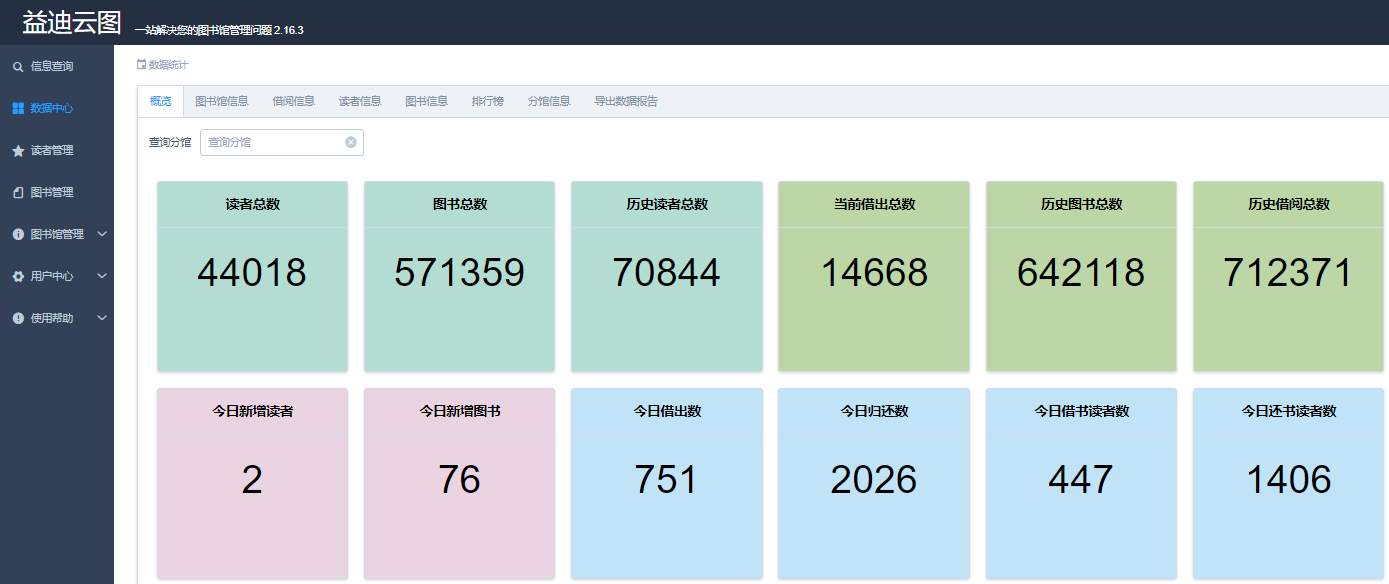Open the 借阅信息 tab
Viewport: 1389px width, 584px height.
coord(293,101)
